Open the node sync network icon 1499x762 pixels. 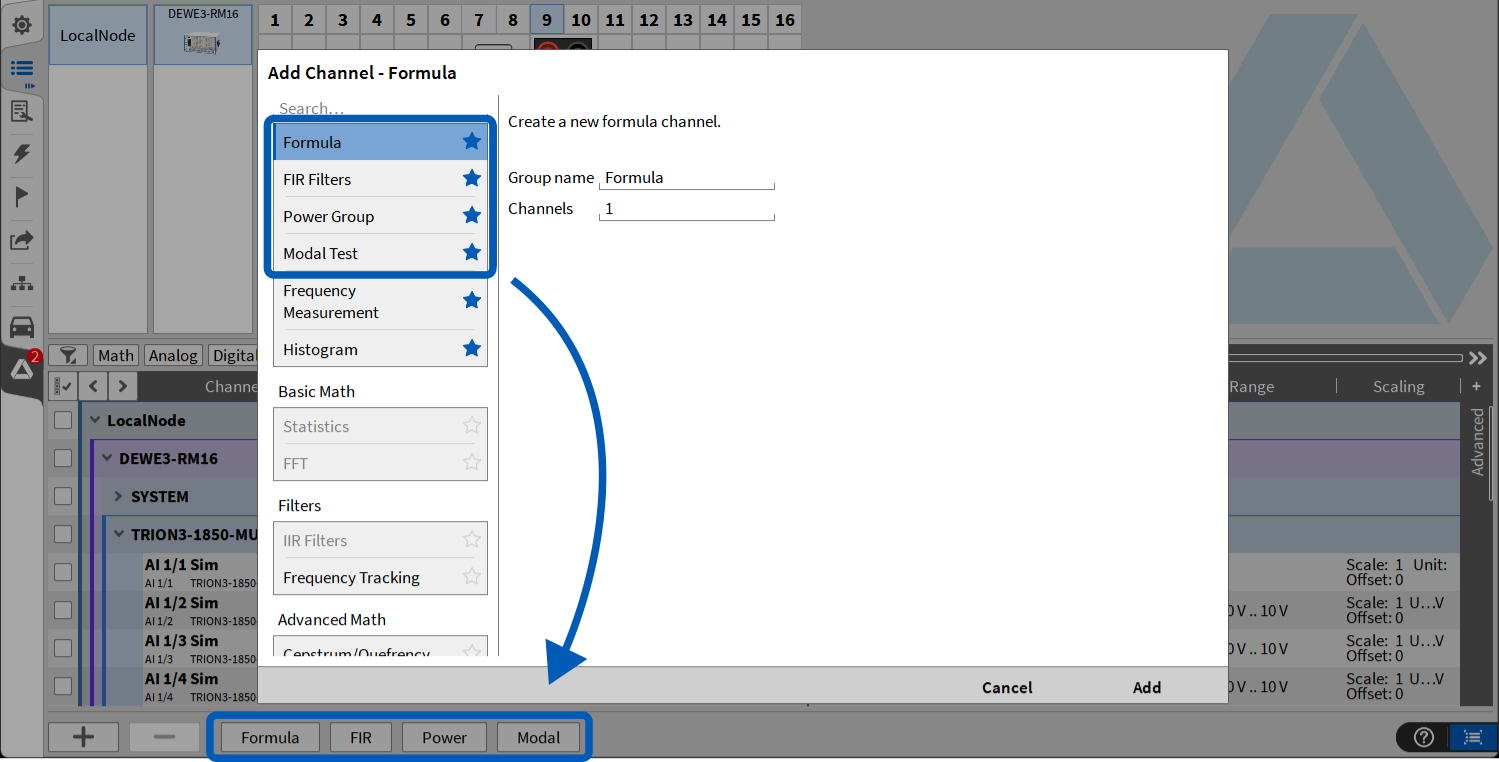21,283
